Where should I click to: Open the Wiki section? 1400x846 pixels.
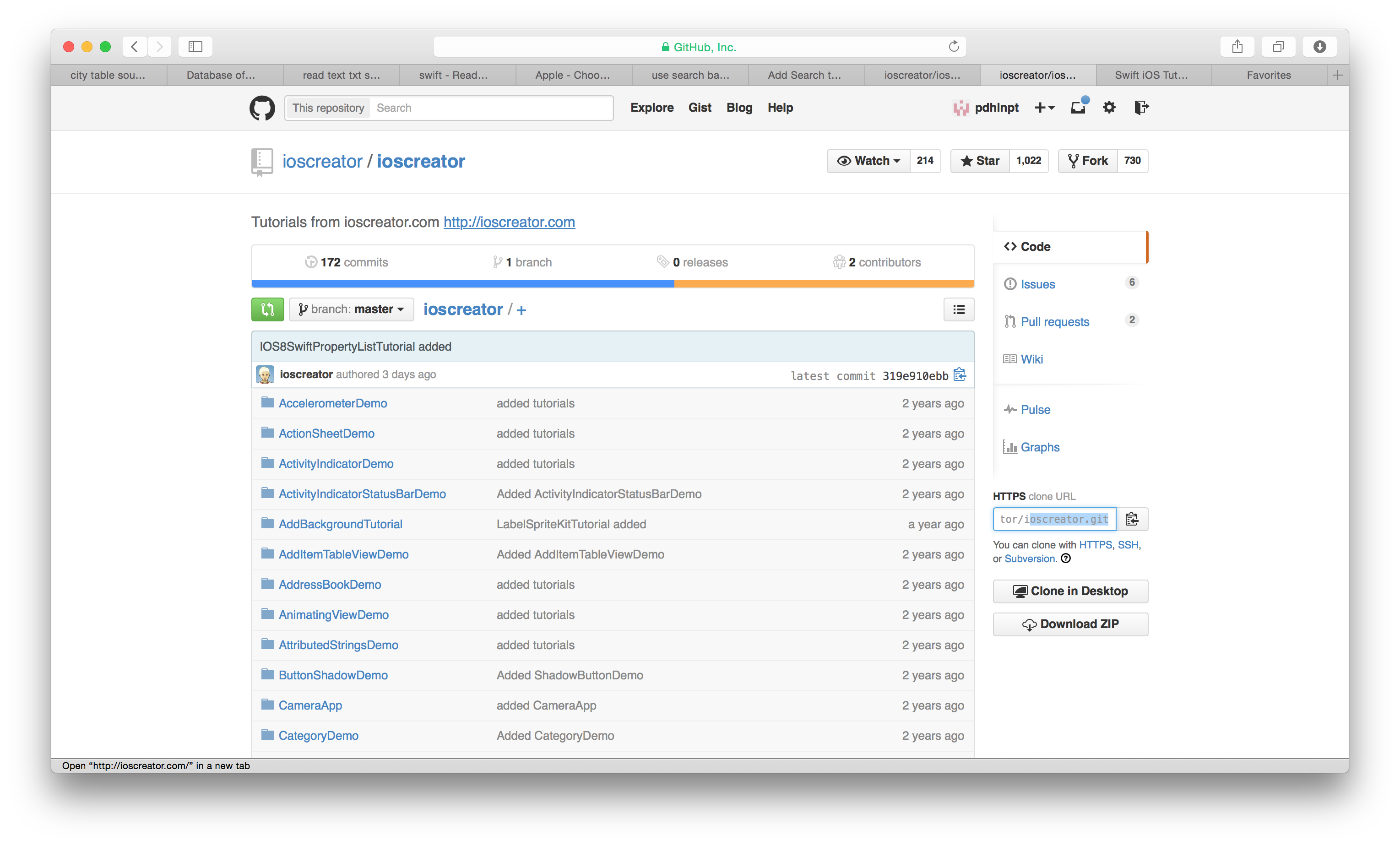tap(1030, 358)
